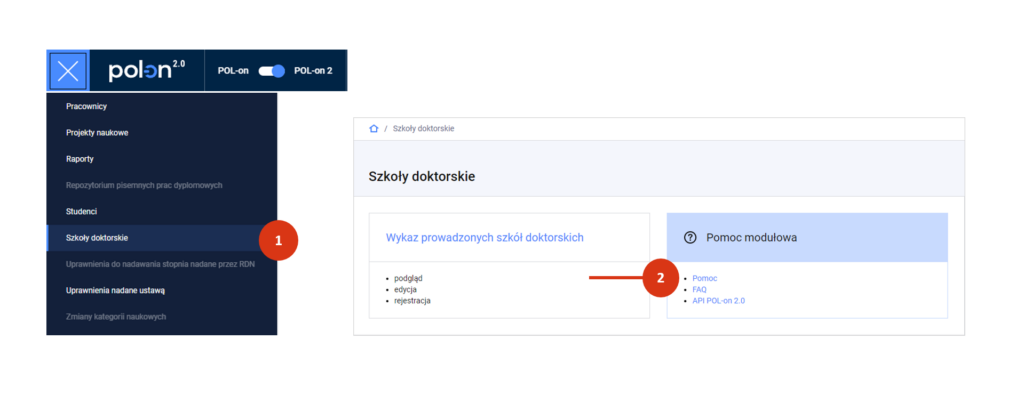Screen dimensions: 1024x420
Task: Follow the API POL-on 2.0 link
Action: click(719, 300)
